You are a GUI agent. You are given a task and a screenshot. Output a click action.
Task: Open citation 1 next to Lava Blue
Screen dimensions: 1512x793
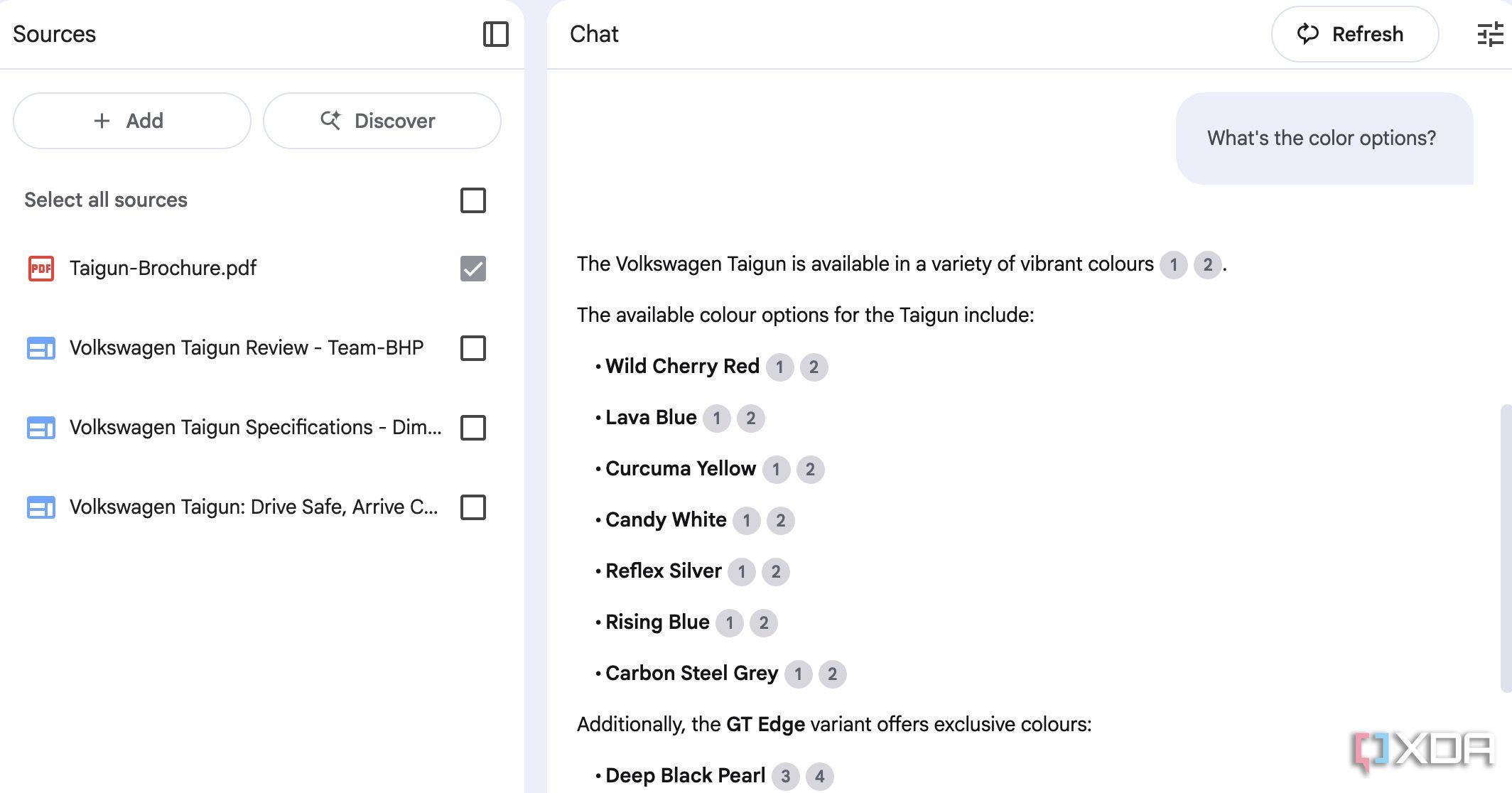(717, 419)
